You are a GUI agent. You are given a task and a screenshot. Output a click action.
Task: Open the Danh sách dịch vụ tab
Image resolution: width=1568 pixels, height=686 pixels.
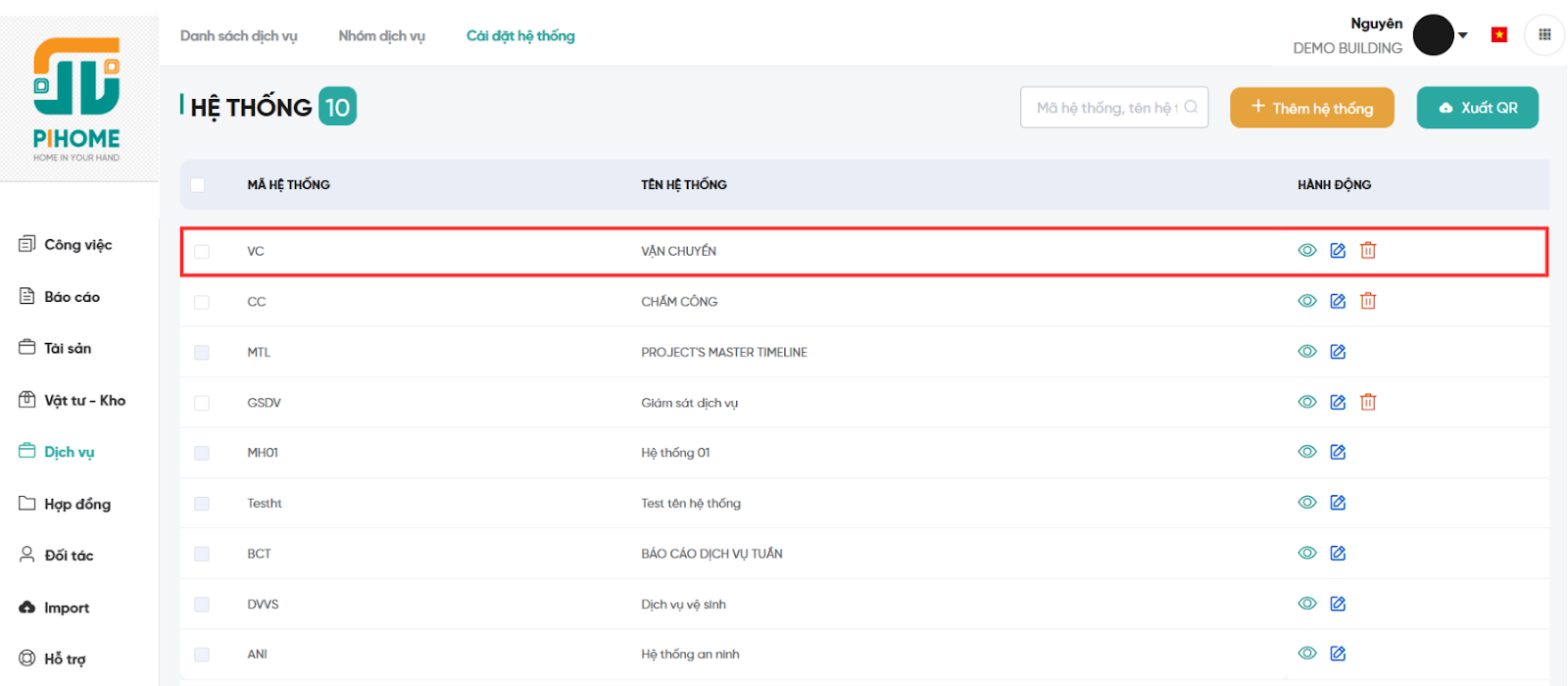tap(238, 36)
